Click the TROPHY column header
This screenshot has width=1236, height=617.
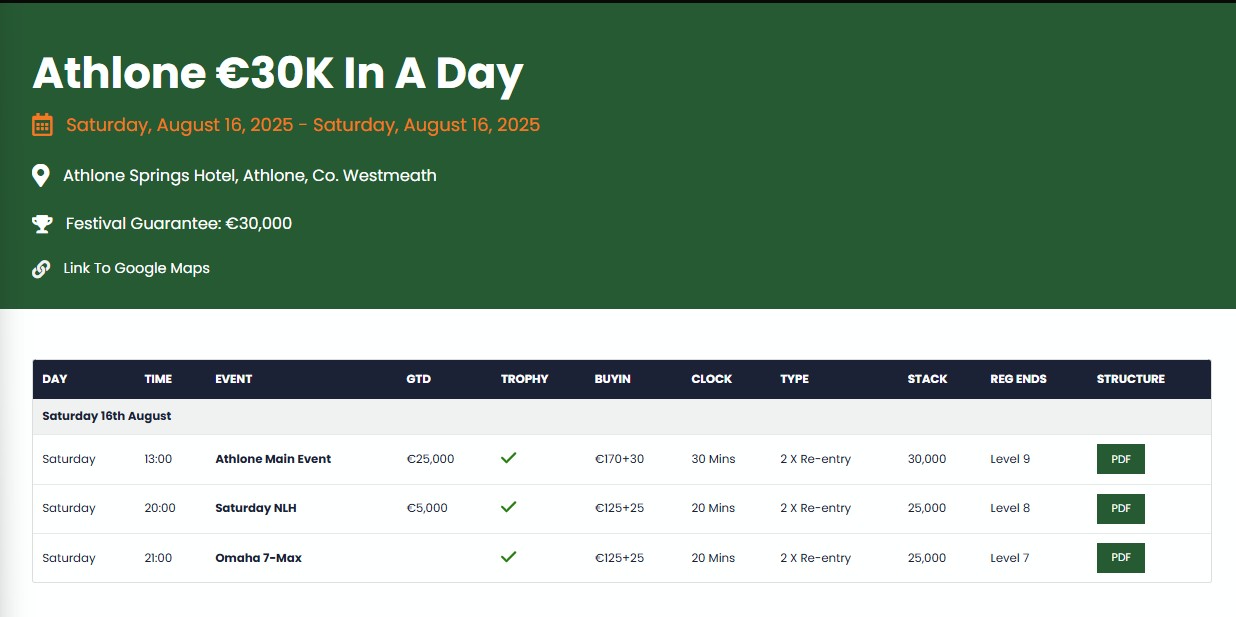coord(525,379)
